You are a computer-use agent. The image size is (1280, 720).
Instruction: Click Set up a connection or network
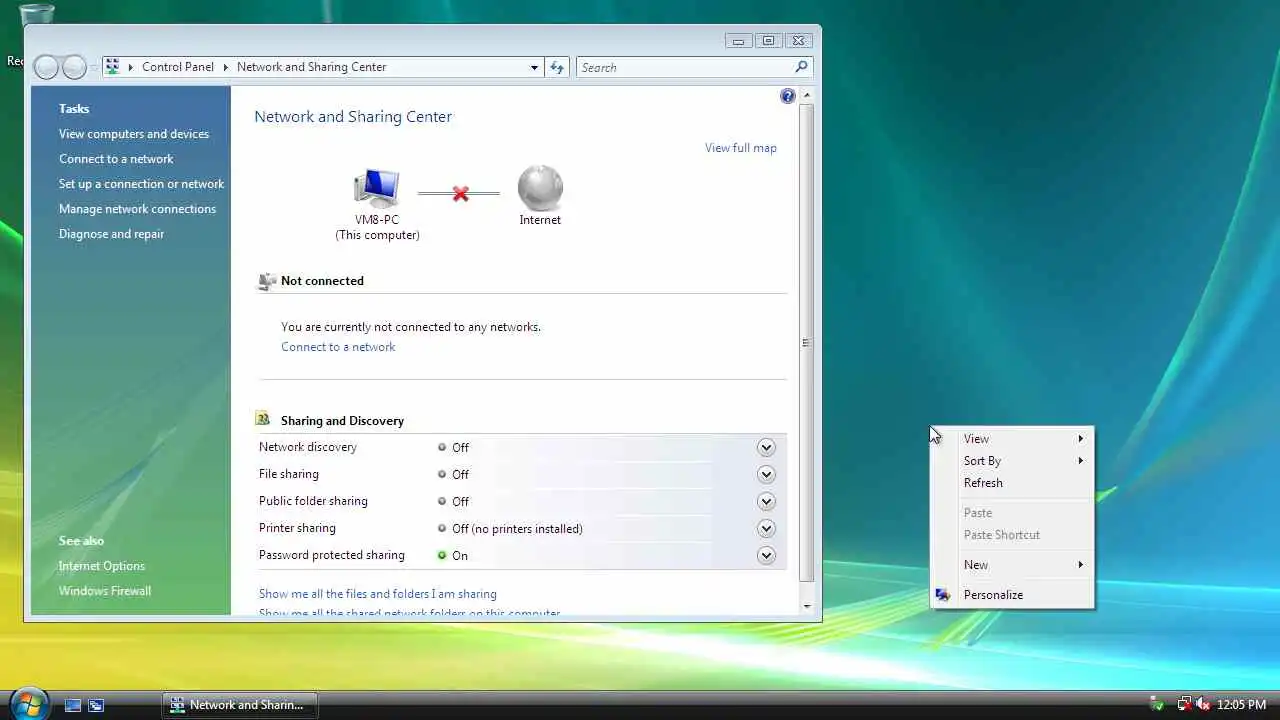pos(141,184)
